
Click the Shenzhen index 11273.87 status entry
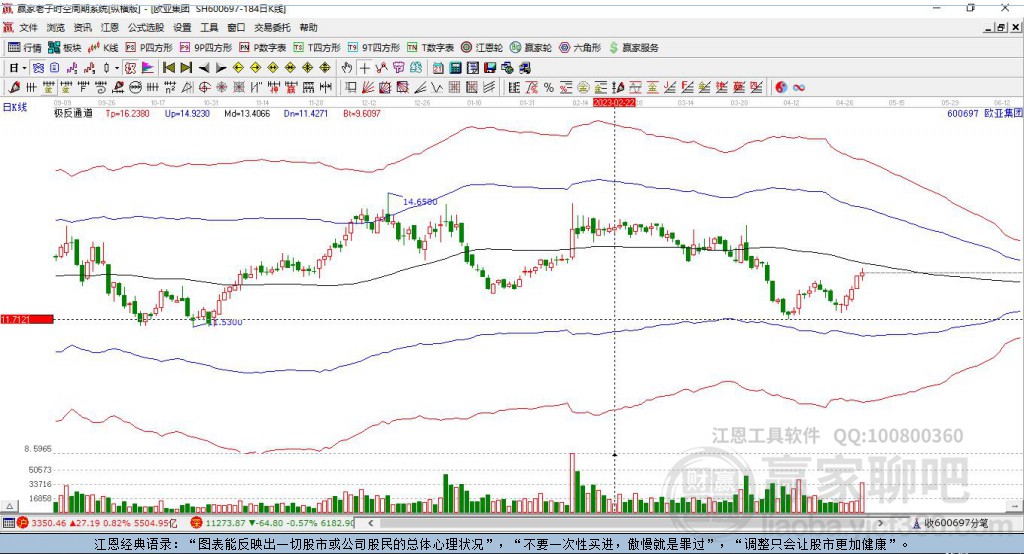click(x=271, y=523)
